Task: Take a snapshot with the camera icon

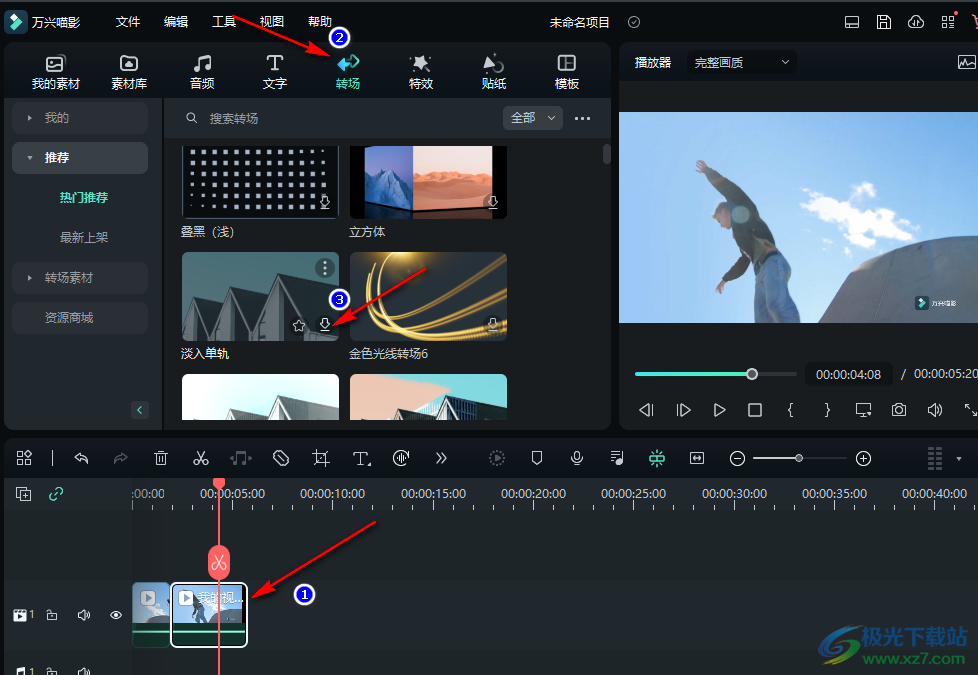Action: point(900,410)
